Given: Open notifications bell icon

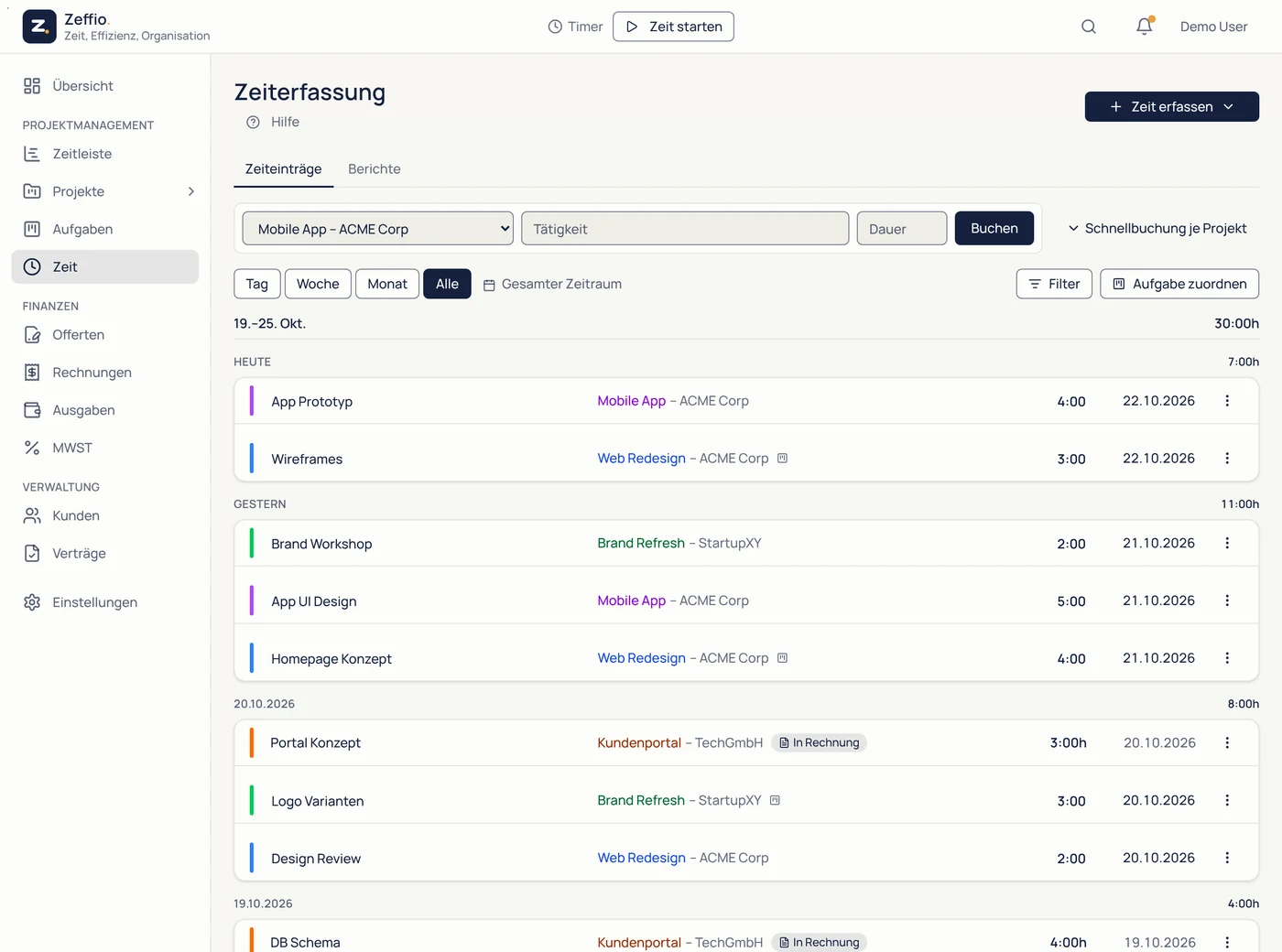Looking at the screenshot, I should click(x=1145, y=27).
